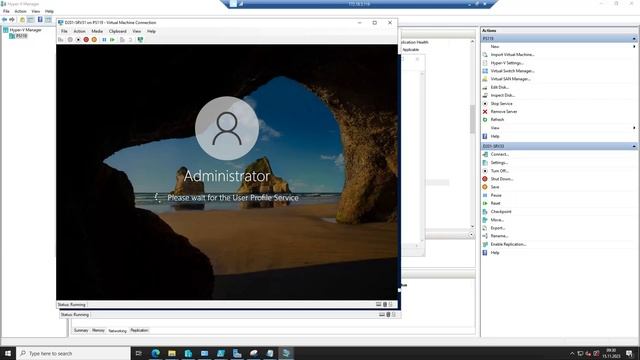Click Refresh in Actions pane
Image resolution: width=640 pixels, height=360 pixels.
point(497,120)
